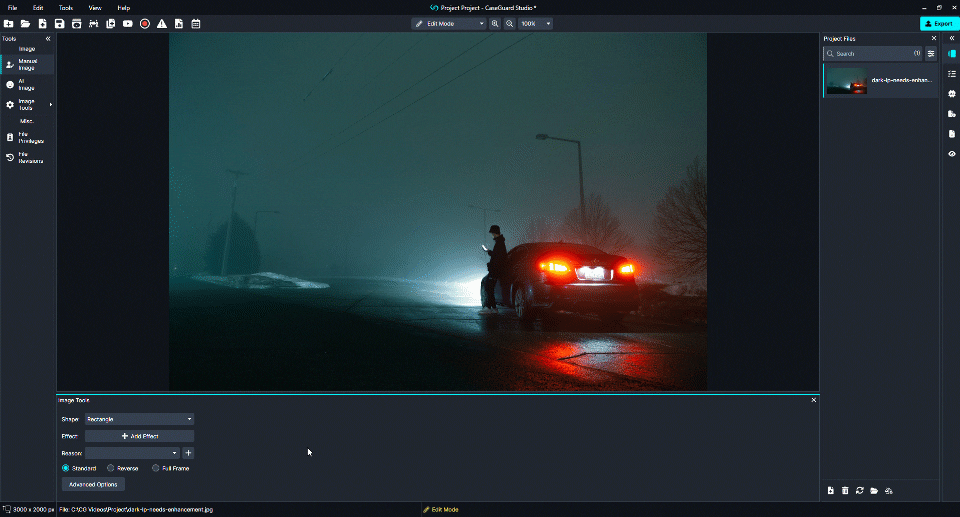
Task: Click the duplicate files toolbar icon
Action: 111,24
